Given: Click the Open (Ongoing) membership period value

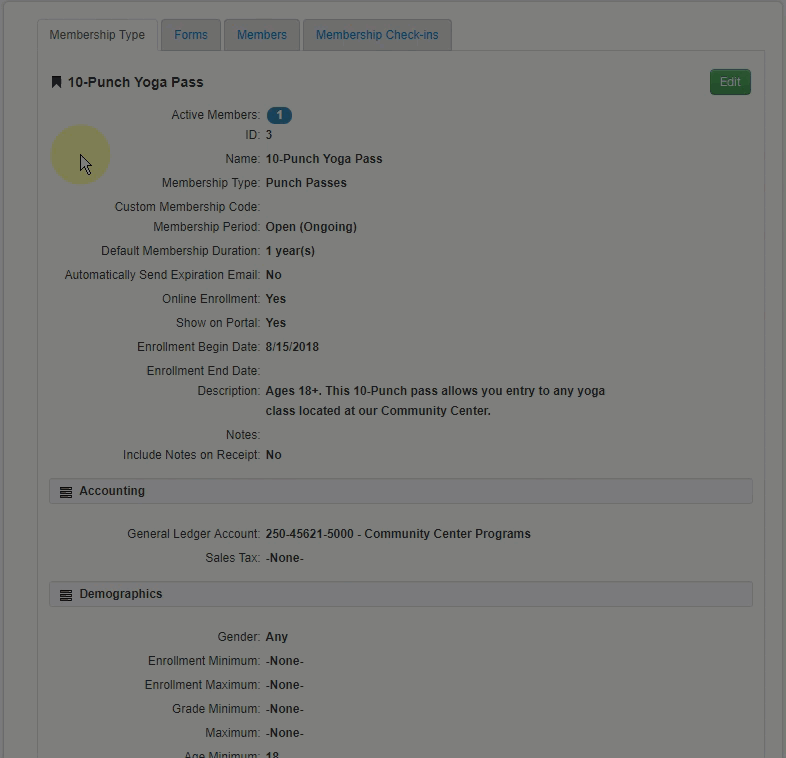Looking at the screenshot, I should click(x=311, y=227).
